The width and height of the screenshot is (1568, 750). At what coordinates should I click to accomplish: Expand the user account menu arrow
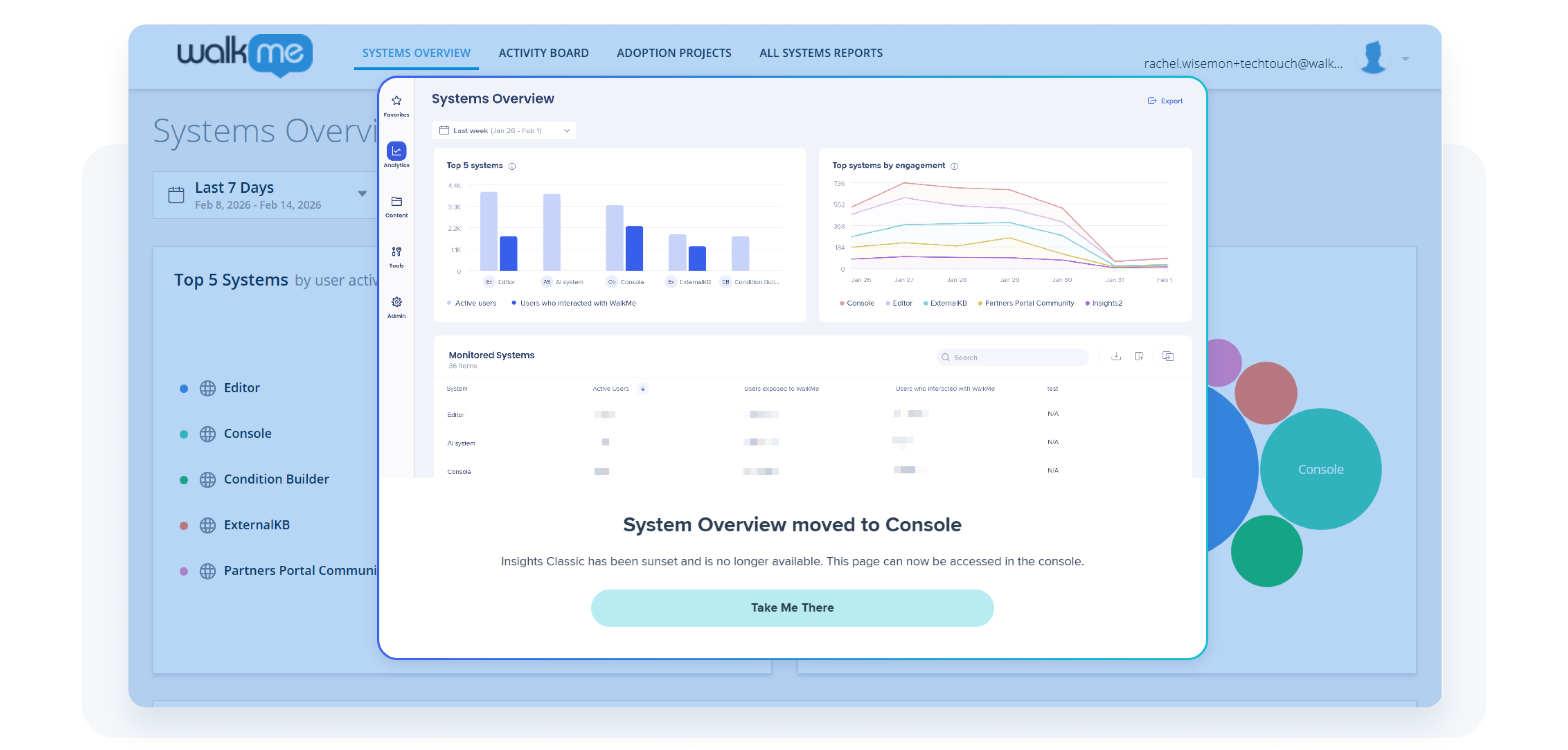click(1406, 59)
